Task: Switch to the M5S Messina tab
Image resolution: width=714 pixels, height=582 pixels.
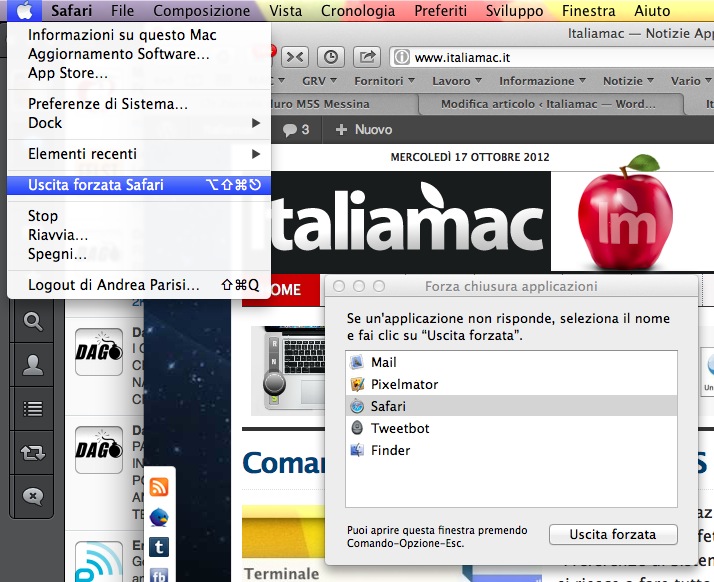Action: [x=344, y=104]
